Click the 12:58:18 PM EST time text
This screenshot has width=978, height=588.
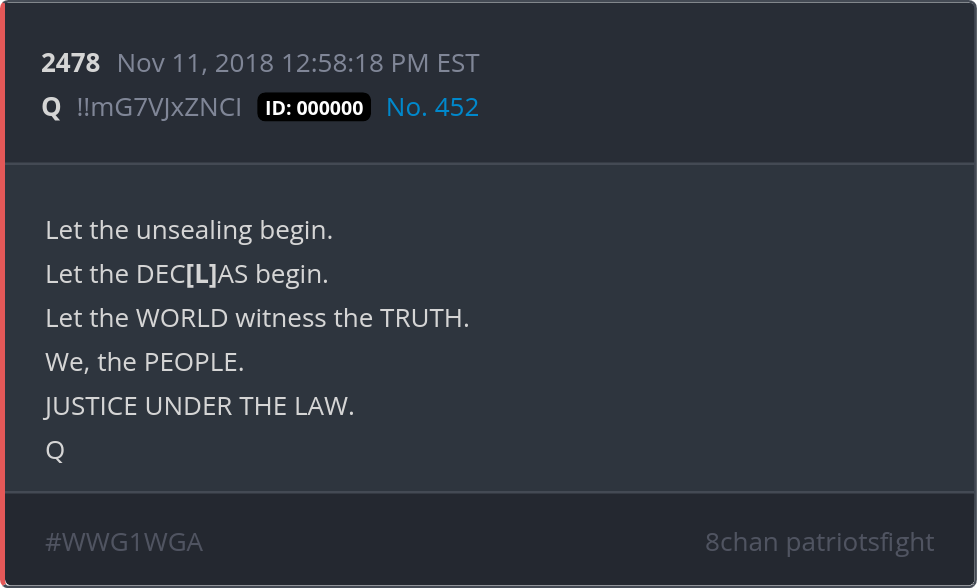point(380,63)
